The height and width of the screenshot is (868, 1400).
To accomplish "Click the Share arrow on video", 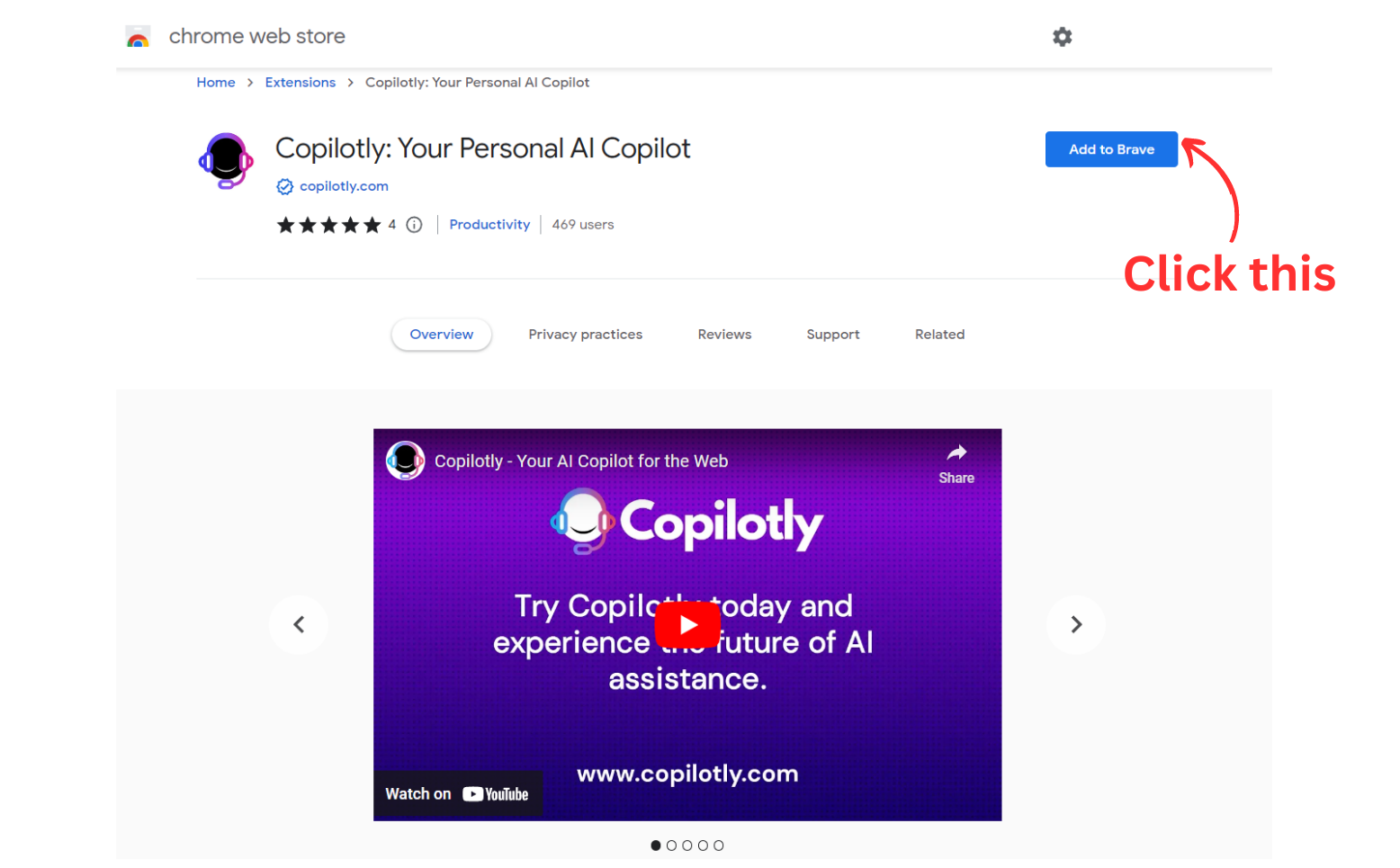I will (956, 463).
